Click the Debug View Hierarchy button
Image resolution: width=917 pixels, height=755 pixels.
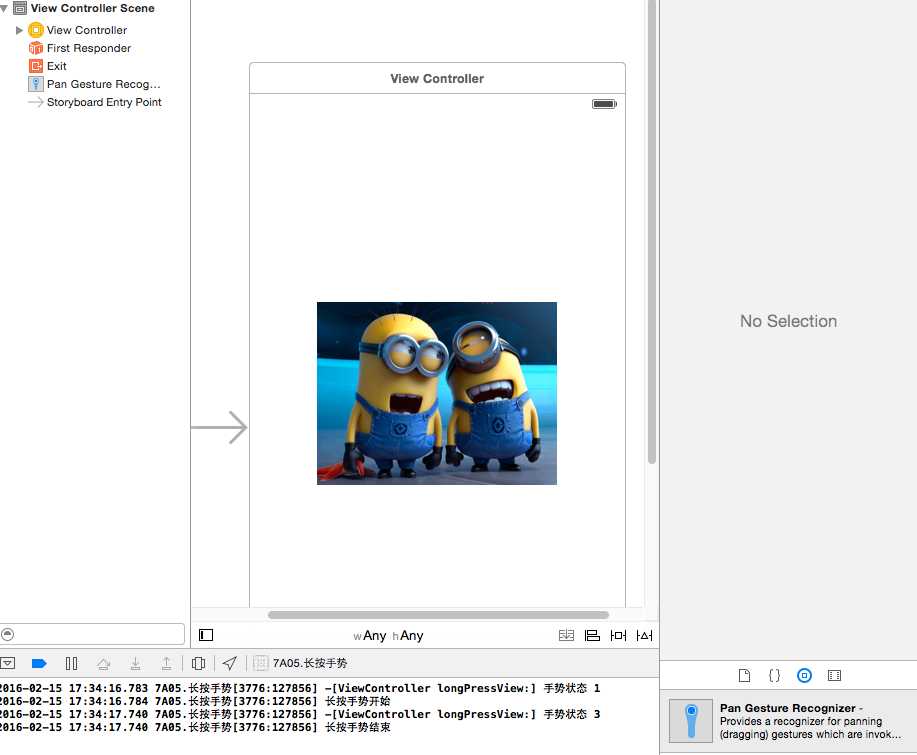point(198,663)
